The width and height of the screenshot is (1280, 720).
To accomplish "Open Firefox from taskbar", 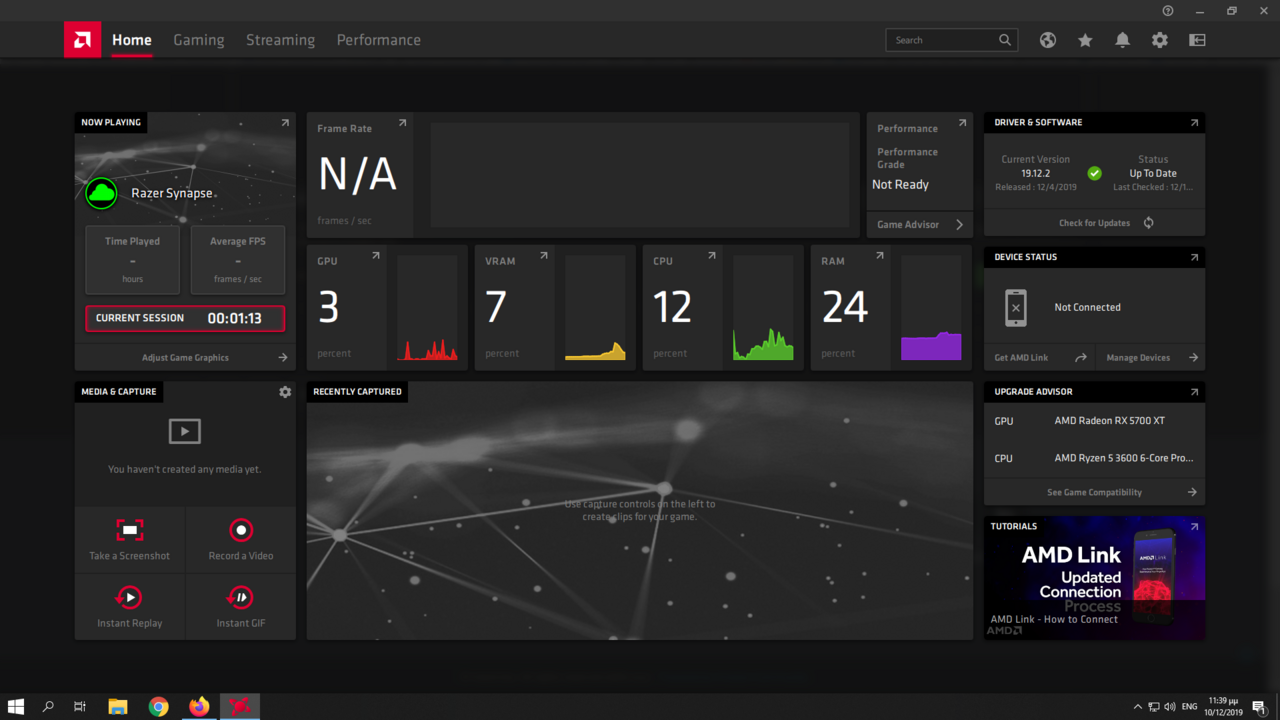I will 199,707.
